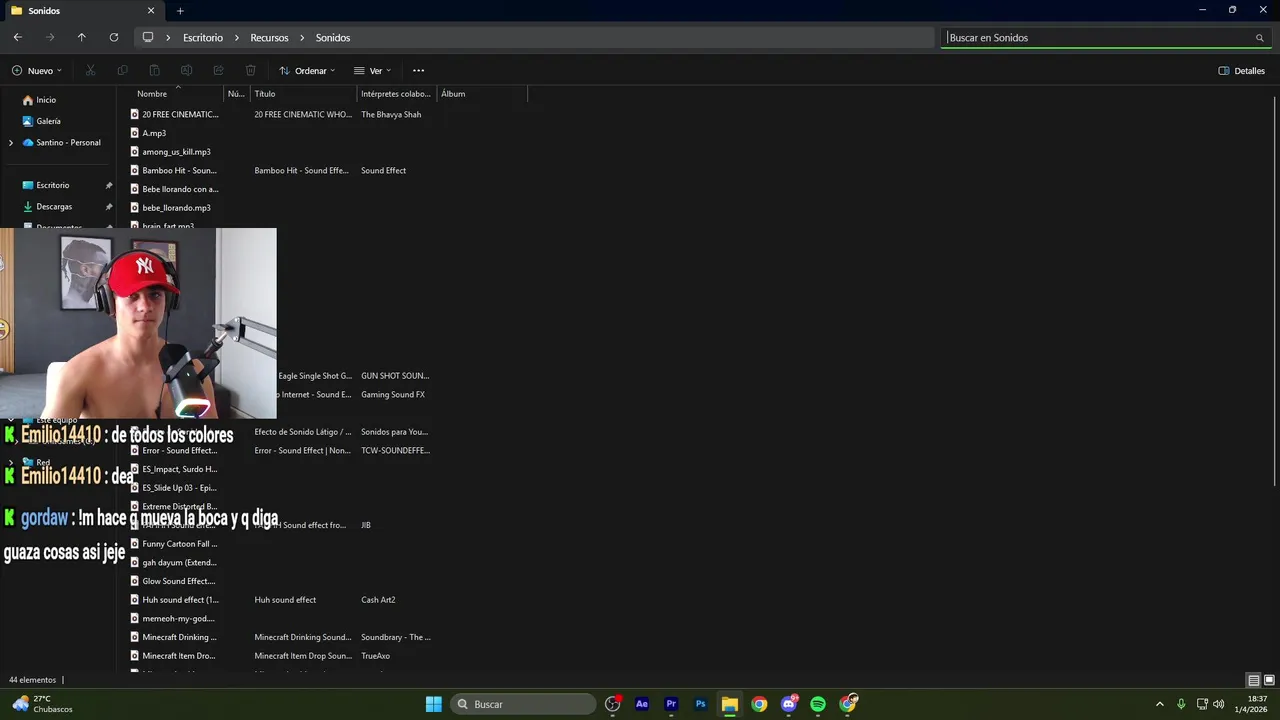Navigate to Recursos in the breadcrumb
The width and height of the screenshot is (1280, 720).
click(269, 38)
